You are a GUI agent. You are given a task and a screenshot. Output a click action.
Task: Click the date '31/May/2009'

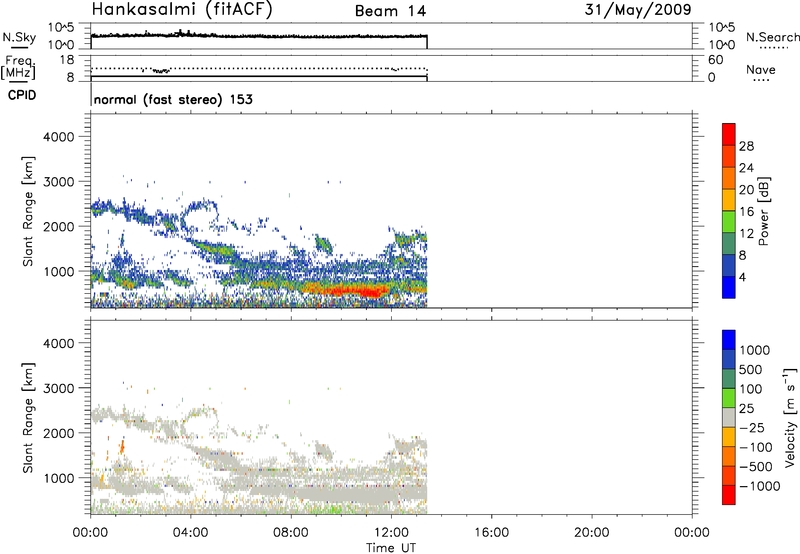coord(638,10)
